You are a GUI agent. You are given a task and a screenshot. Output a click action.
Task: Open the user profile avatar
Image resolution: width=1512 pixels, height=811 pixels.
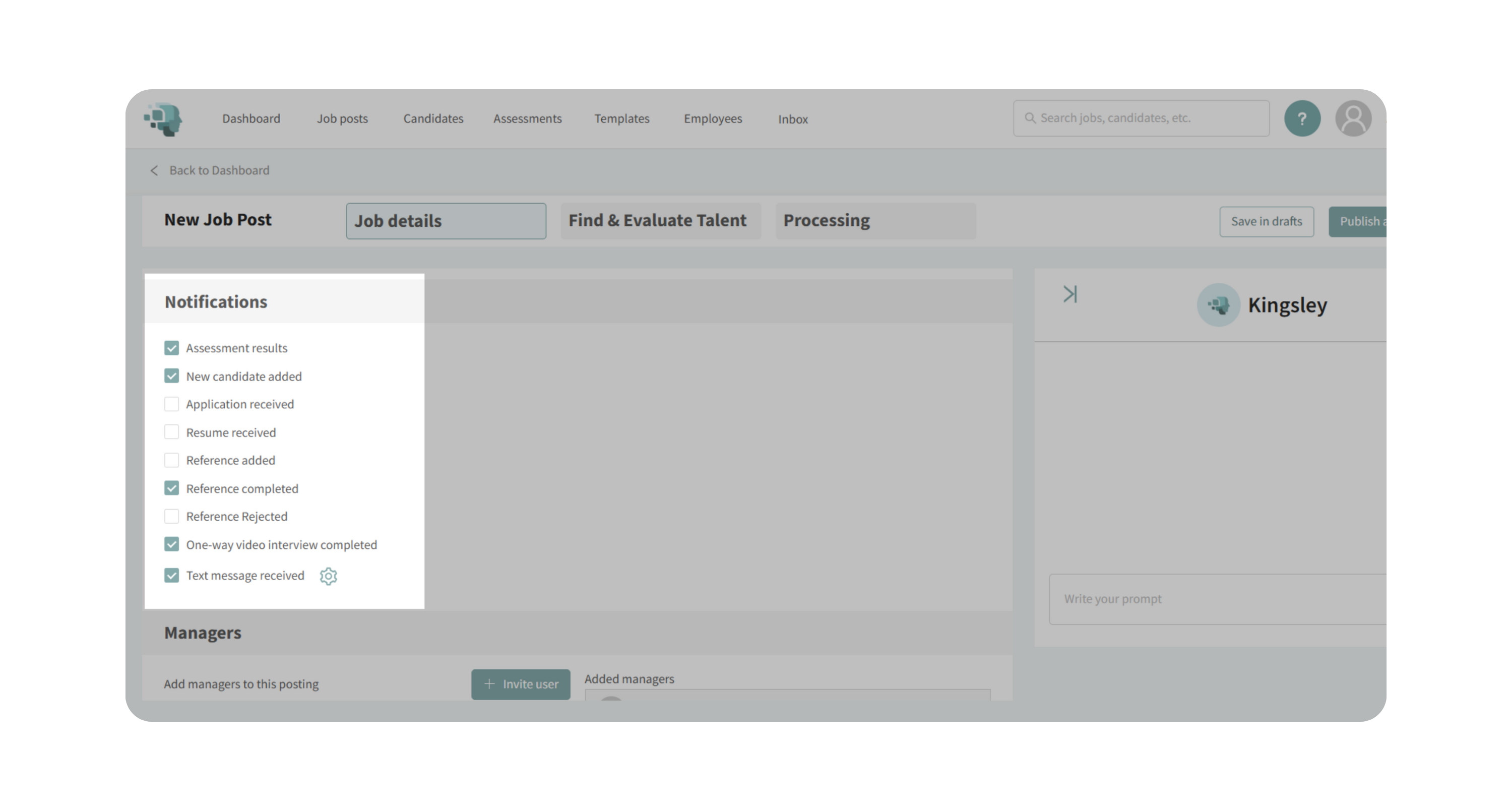pos(1353,118)
